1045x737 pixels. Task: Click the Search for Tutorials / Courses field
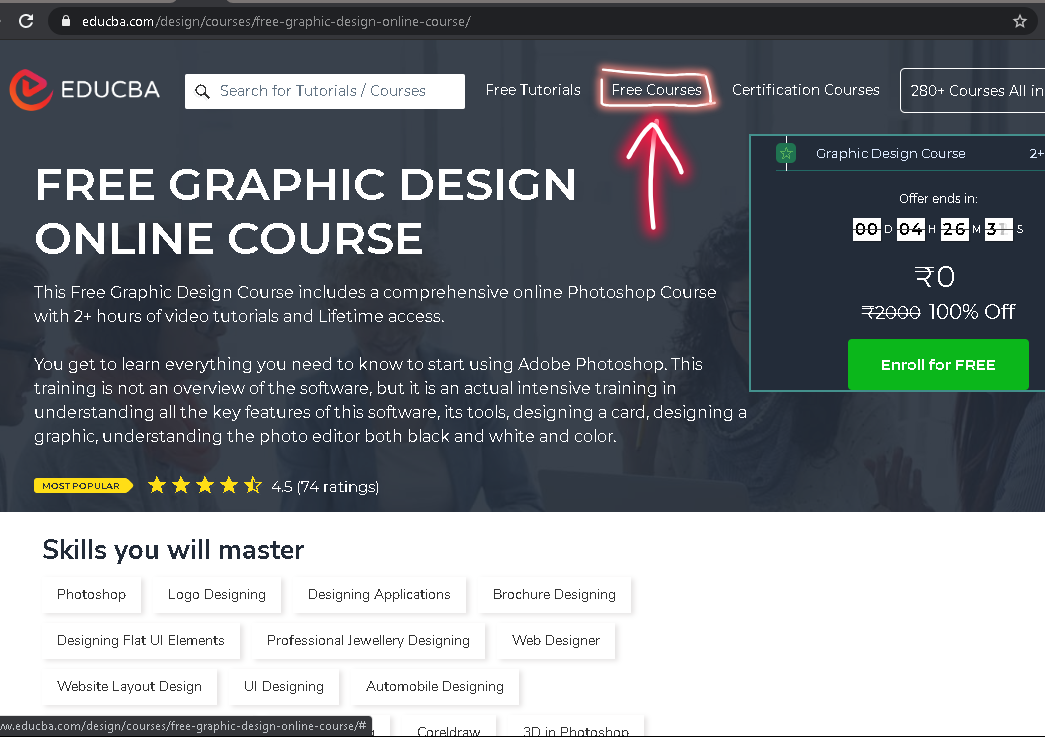click(x=324, y=91)
